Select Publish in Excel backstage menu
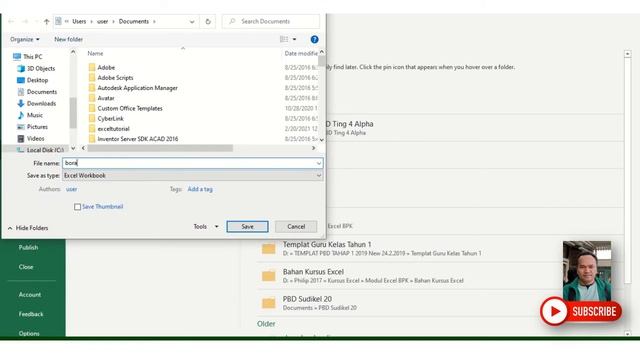640x360 pixels. 28,248
